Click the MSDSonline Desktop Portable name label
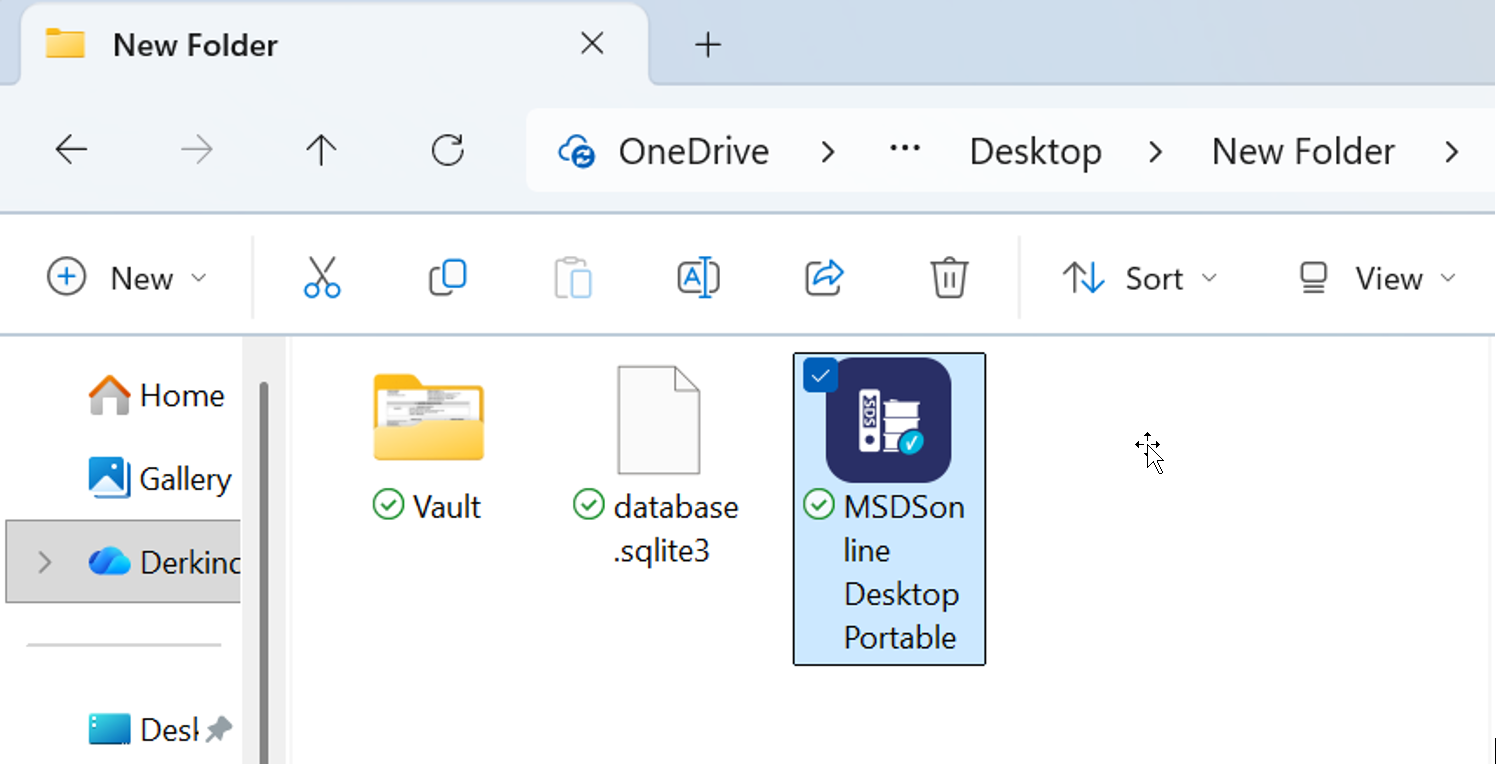The width and height of the screenshot is (1496, 764). coord(903,572)
